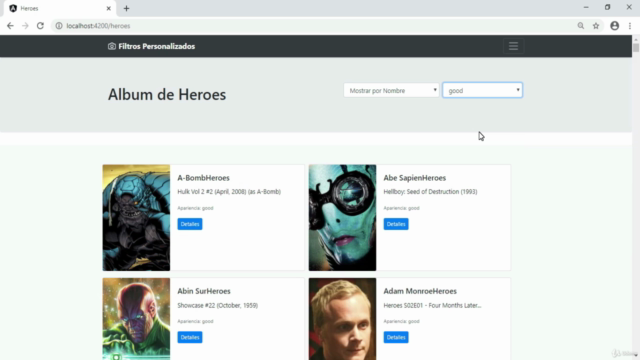Click the zoom magnifier icon in address bar
The image size is (640, 360).
581,26
